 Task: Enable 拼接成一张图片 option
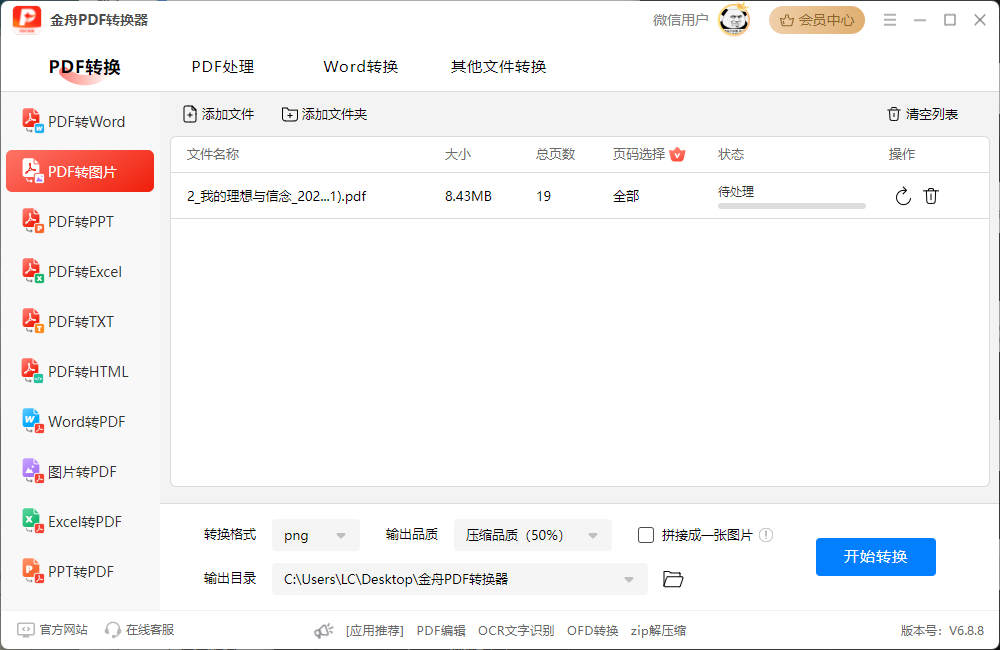[x=646, y=535]
